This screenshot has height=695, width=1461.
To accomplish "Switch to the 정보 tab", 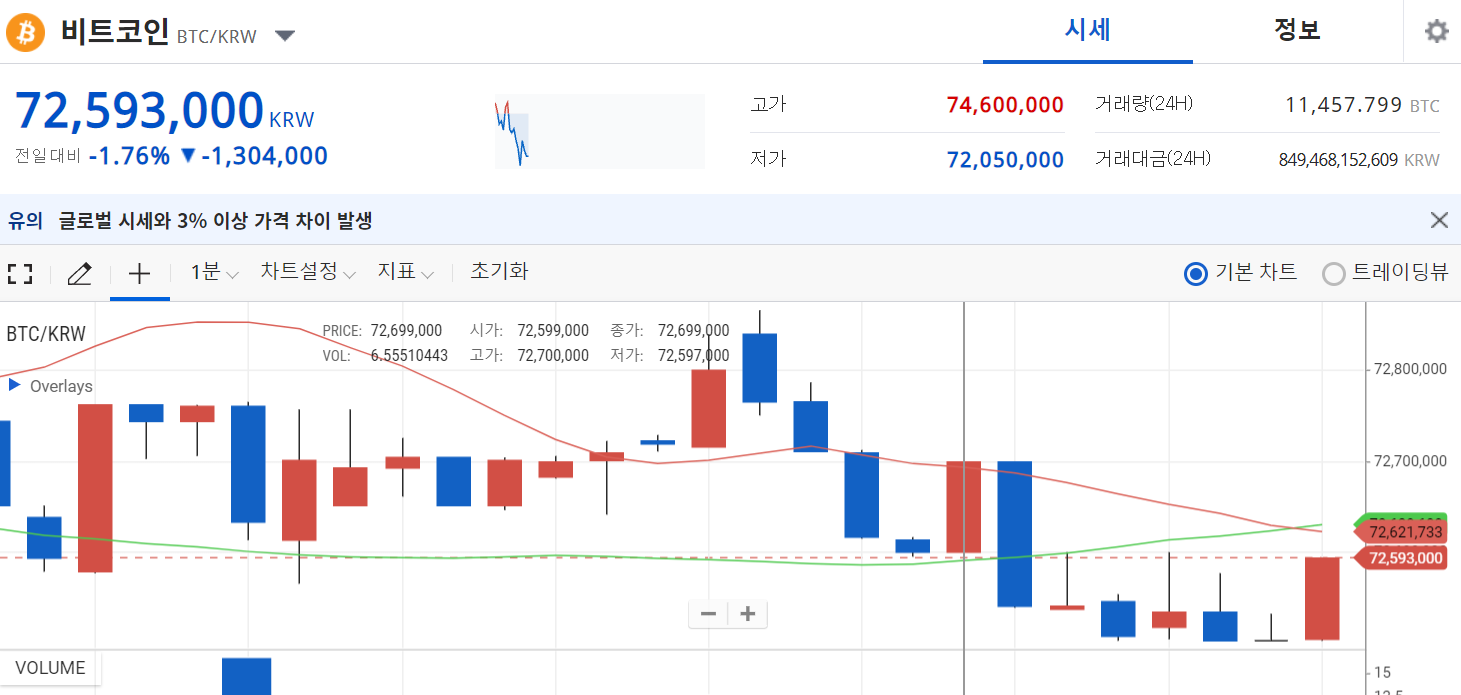I will point(1297,30).
